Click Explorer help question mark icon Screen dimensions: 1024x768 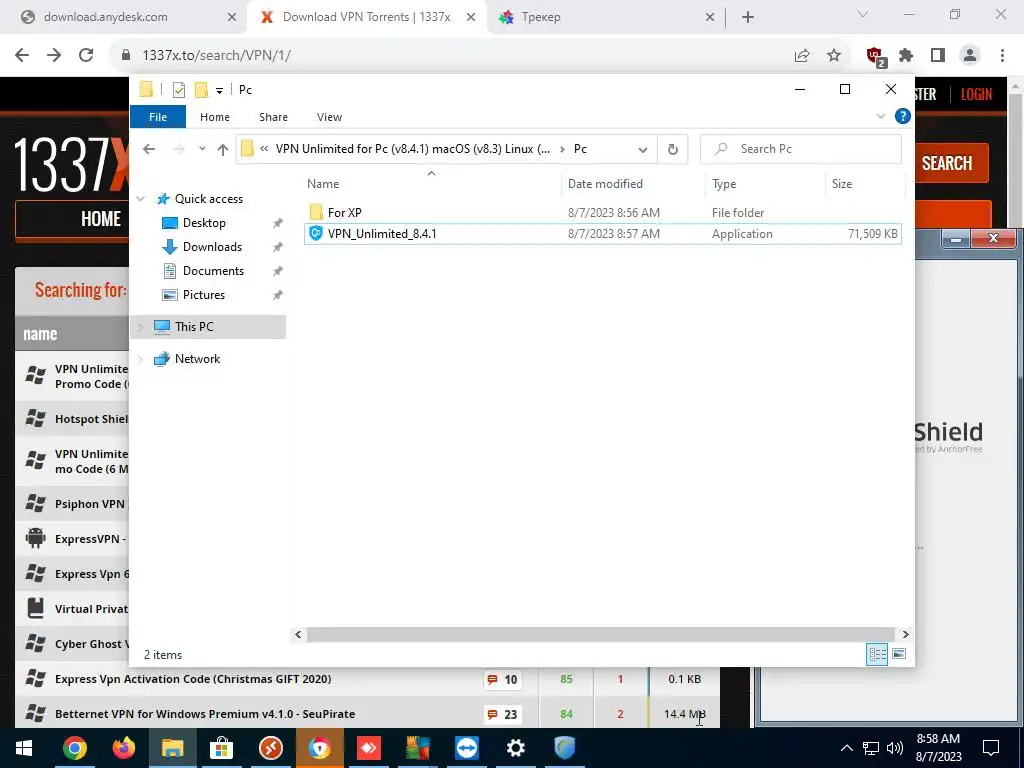point(903,116)
